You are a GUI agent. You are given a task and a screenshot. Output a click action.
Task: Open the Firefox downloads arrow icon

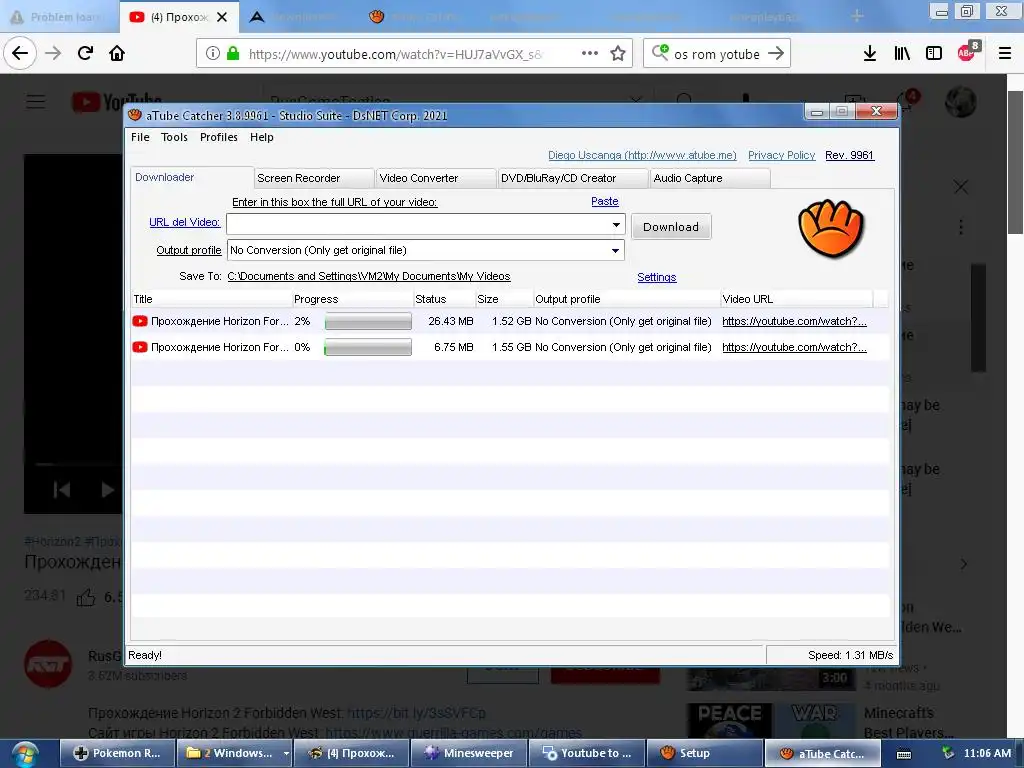click(x=870, y=54)
